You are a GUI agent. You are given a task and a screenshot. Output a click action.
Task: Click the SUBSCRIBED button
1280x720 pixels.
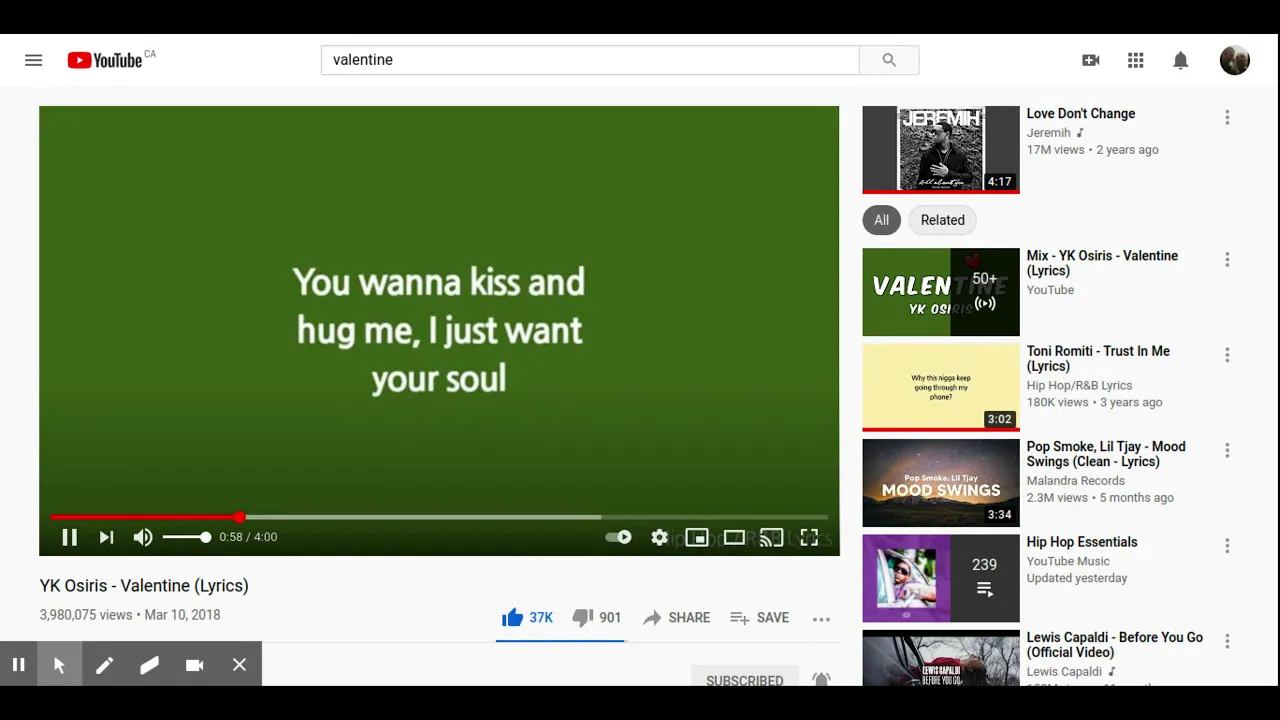(745, 680)
